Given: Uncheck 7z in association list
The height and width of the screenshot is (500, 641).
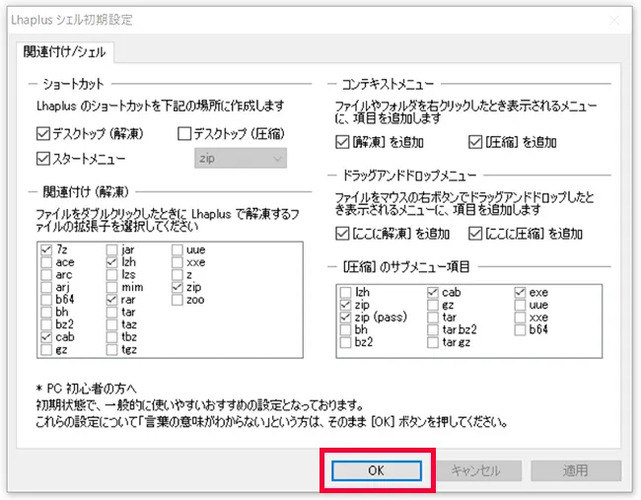Looking at the screenshot, I should pyautogui.click(x=46, y=249).
